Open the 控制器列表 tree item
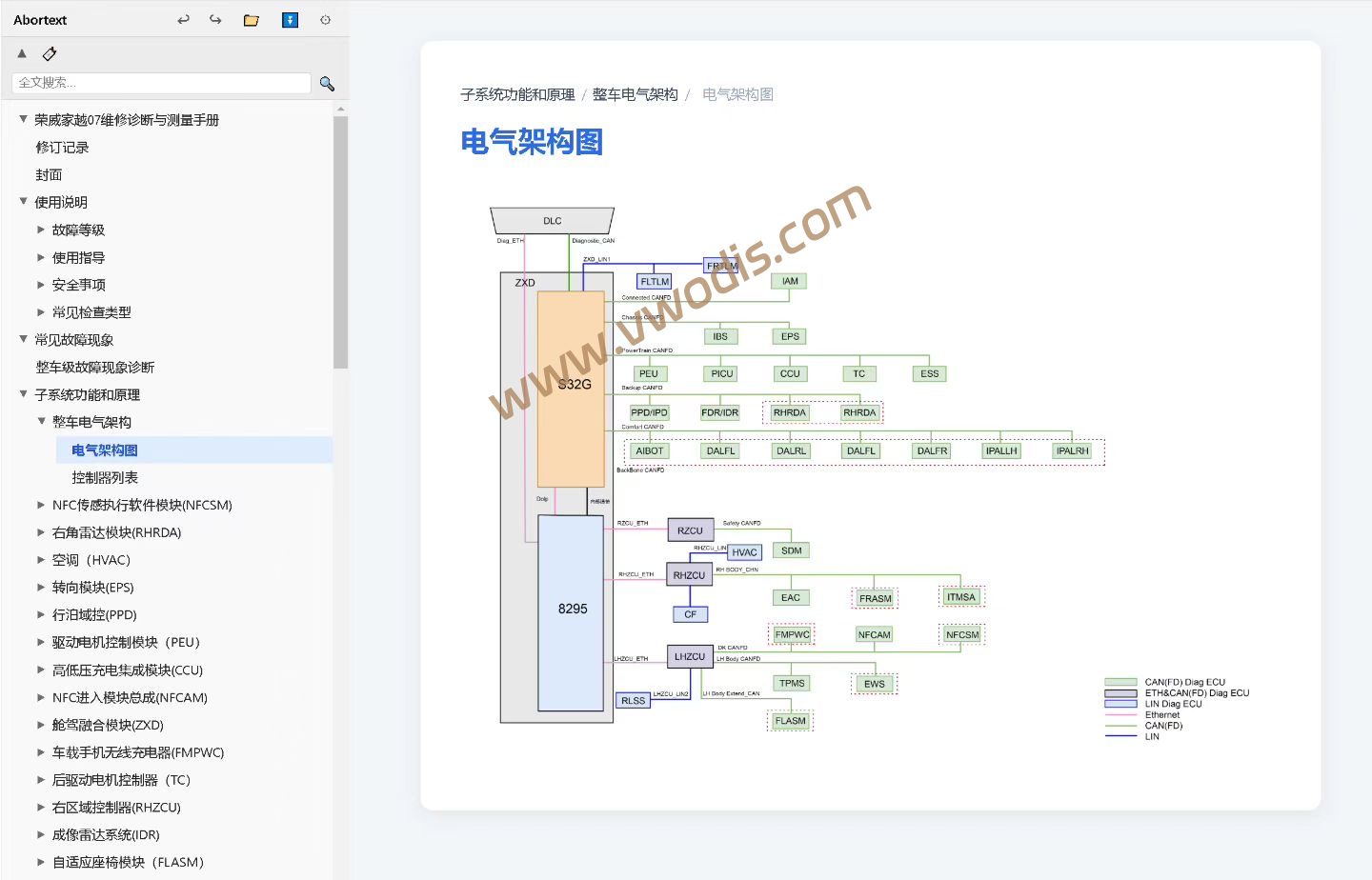The image size is (1372, 880). pyautogui.click(x=105, y=478)
